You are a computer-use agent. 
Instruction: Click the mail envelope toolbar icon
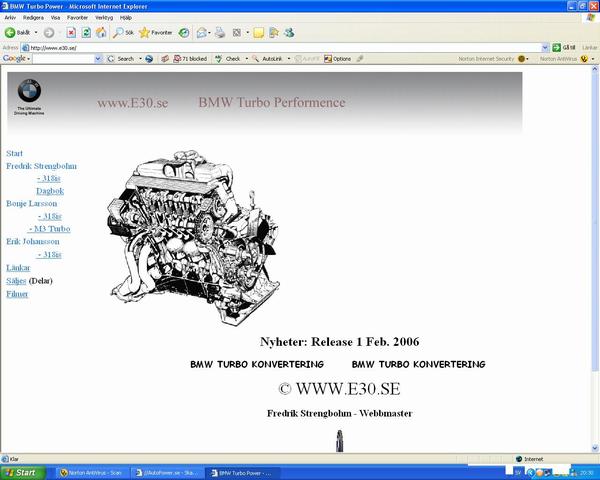[201, 32]
